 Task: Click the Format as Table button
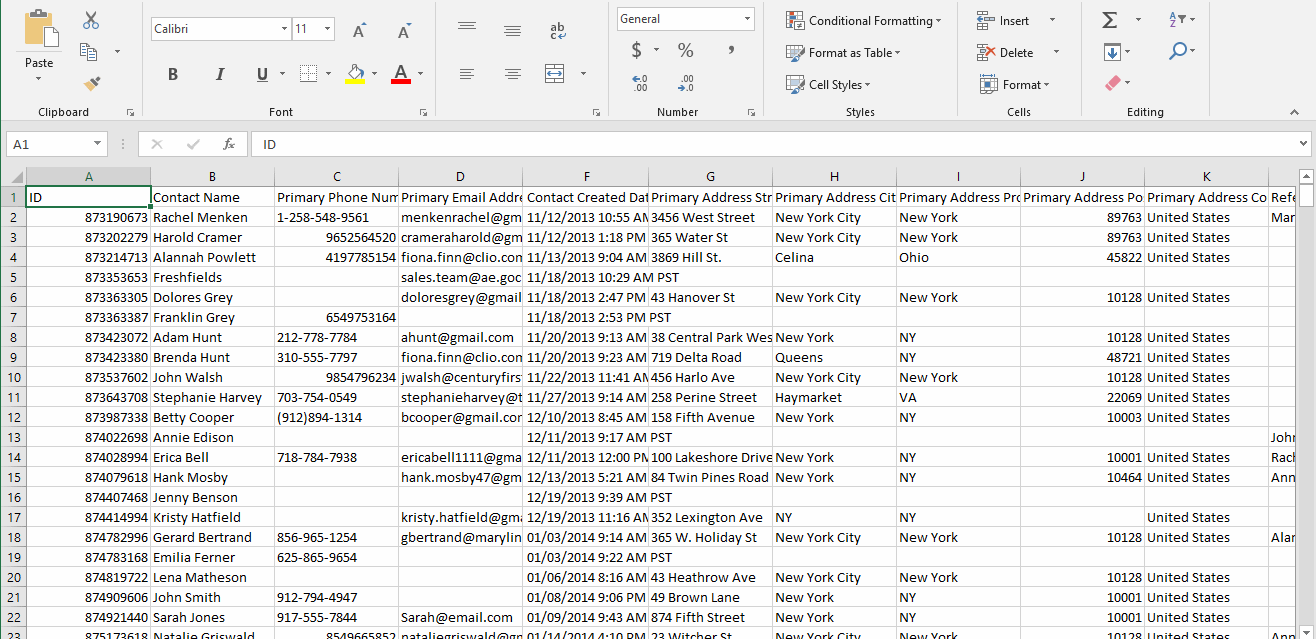click(x=842, y=53)
